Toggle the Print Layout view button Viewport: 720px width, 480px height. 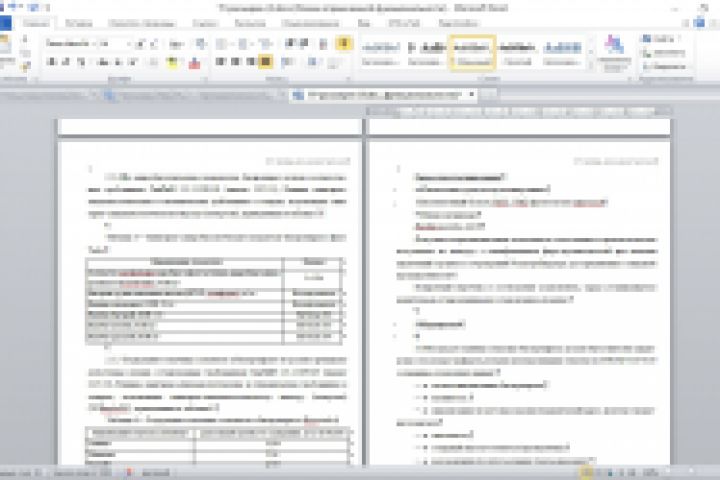[x=586, y=473]
